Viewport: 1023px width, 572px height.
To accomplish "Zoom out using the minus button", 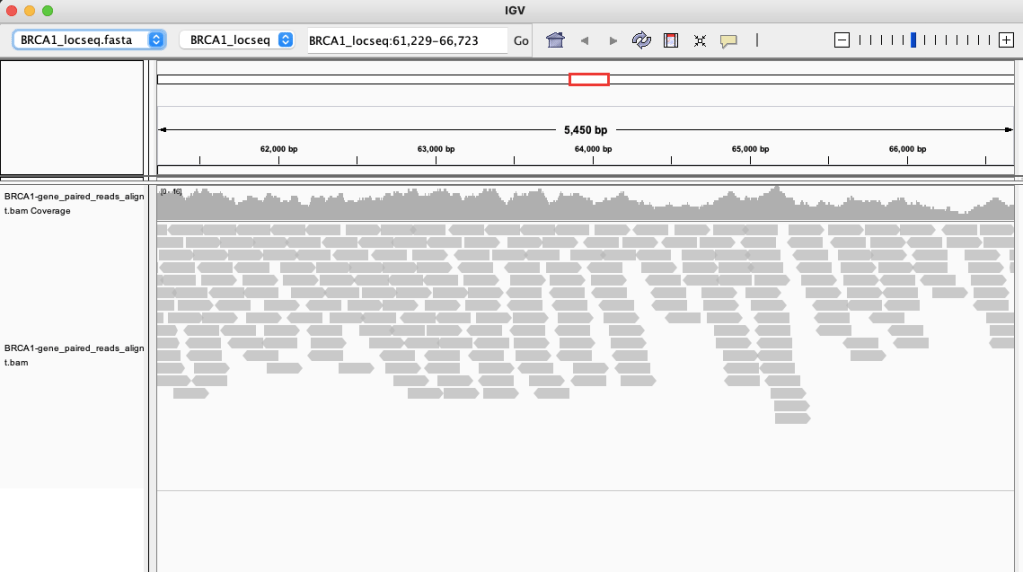I will click(x=842, y=40).
